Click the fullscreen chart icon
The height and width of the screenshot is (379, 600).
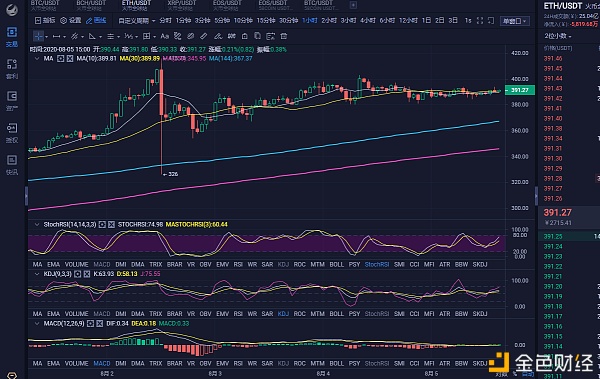click(480, 21)
